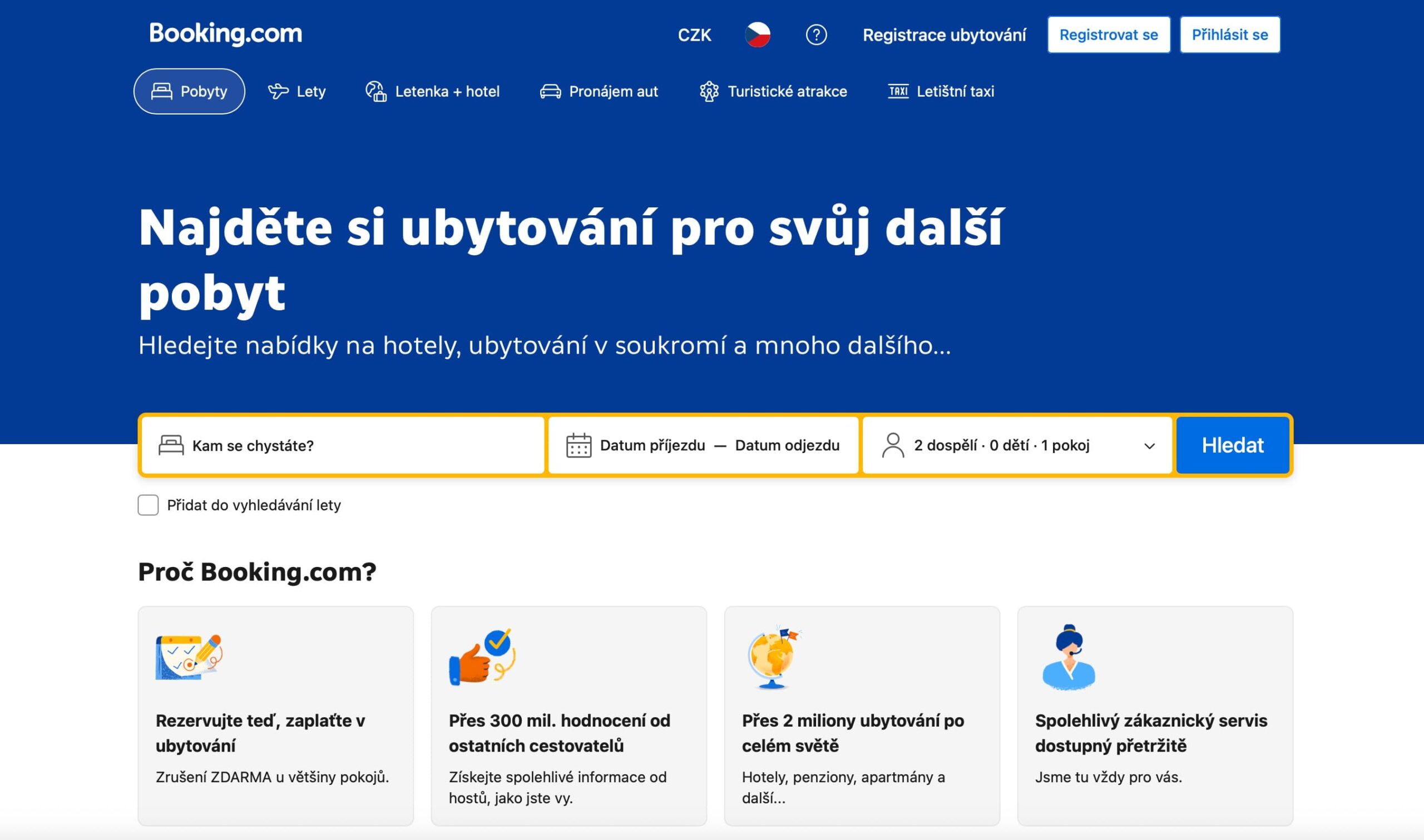Select the Pobyty bed icon
1424x840 pixels.
point(161,91)
